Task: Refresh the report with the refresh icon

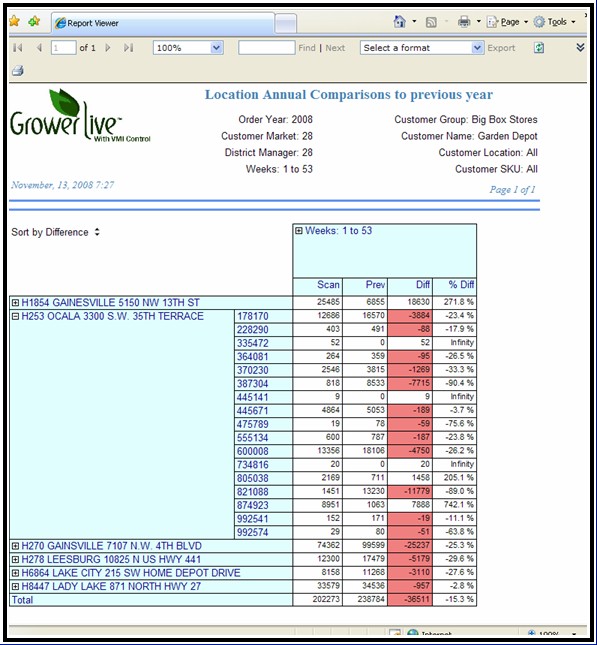Action: pos(539,48)
